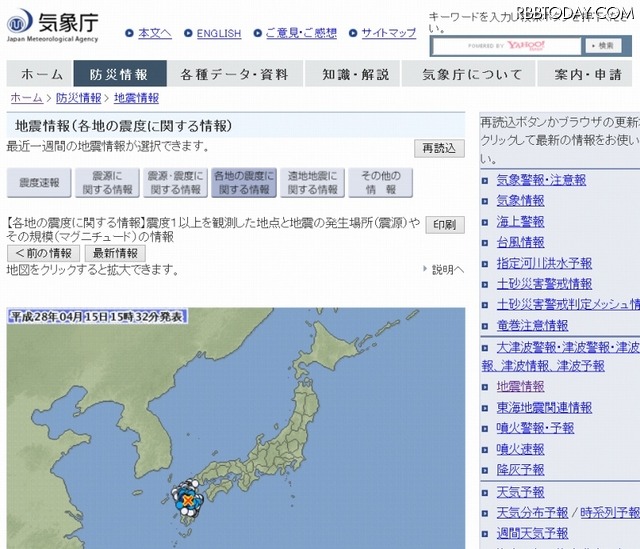Go to ＜前の情報 previous info
The width and height of the screenshot is (640, 549).
click(x=43, y=253)
